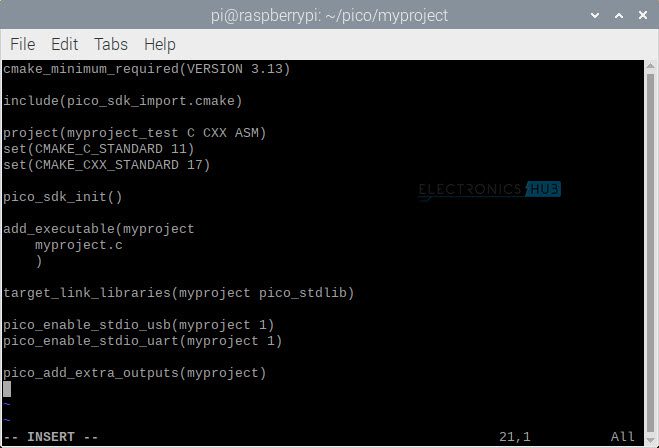Viewport: 659px width, 448px height.
Task: Click the pico_enable_stdio_usb line
Action: click(x=138, y=325)
